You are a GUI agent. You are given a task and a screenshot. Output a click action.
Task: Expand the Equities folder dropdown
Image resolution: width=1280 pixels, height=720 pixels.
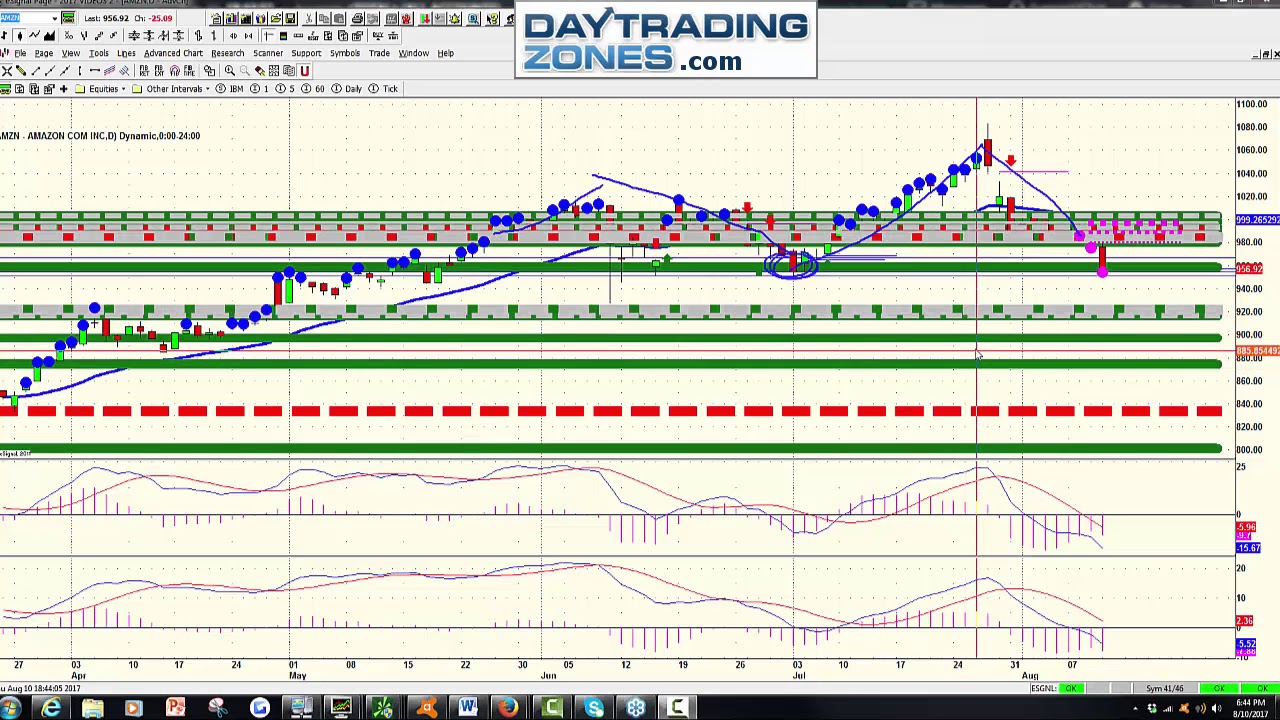(124, 89)
